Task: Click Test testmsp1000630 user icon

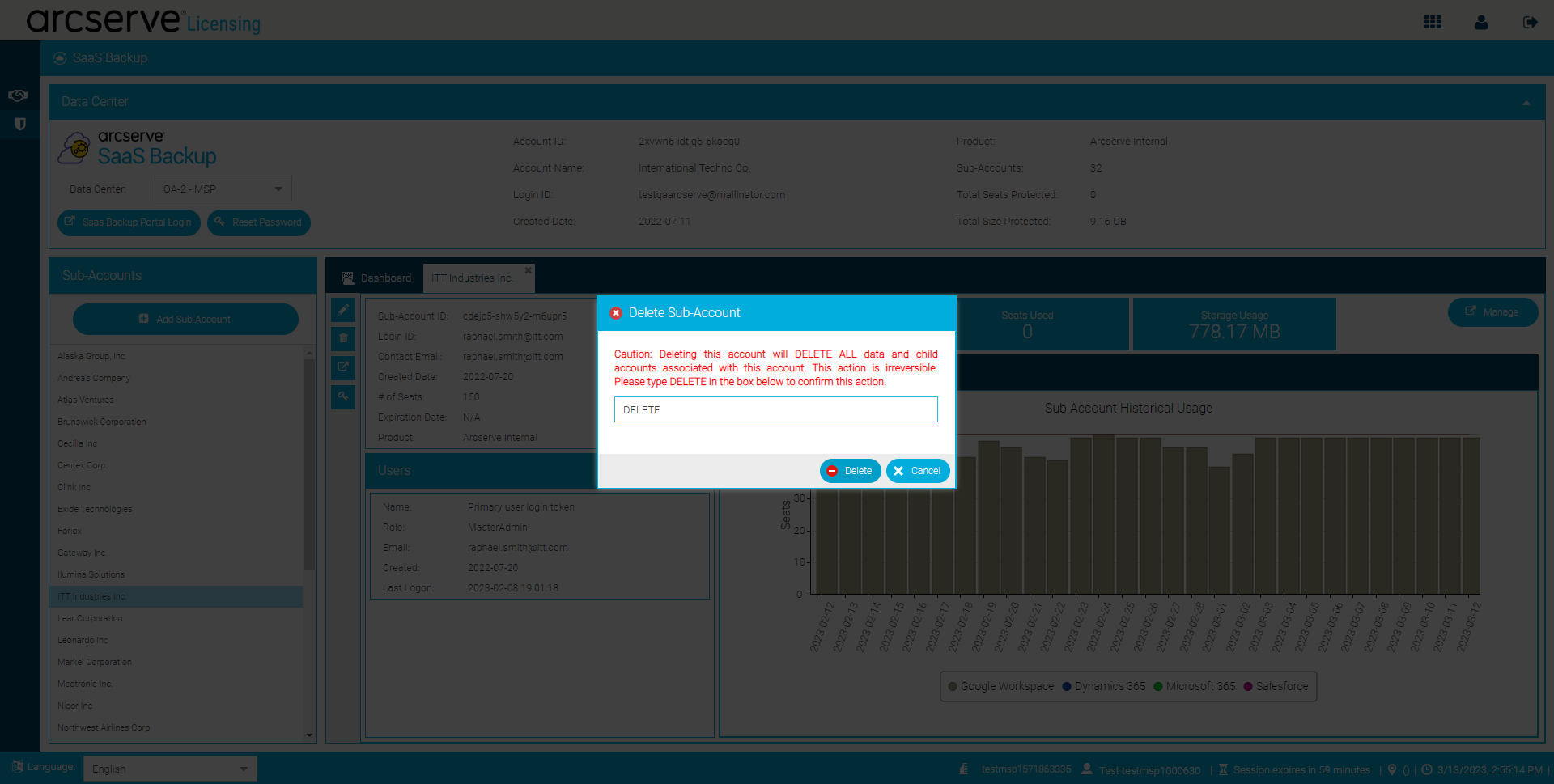Action: pos(1087,769)
